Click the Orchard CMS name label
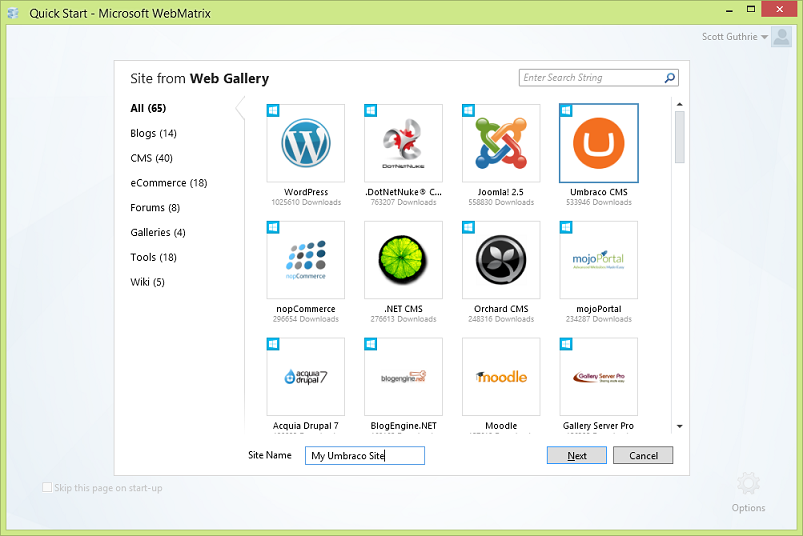The image size is (803, 536). tap(501, 309)
